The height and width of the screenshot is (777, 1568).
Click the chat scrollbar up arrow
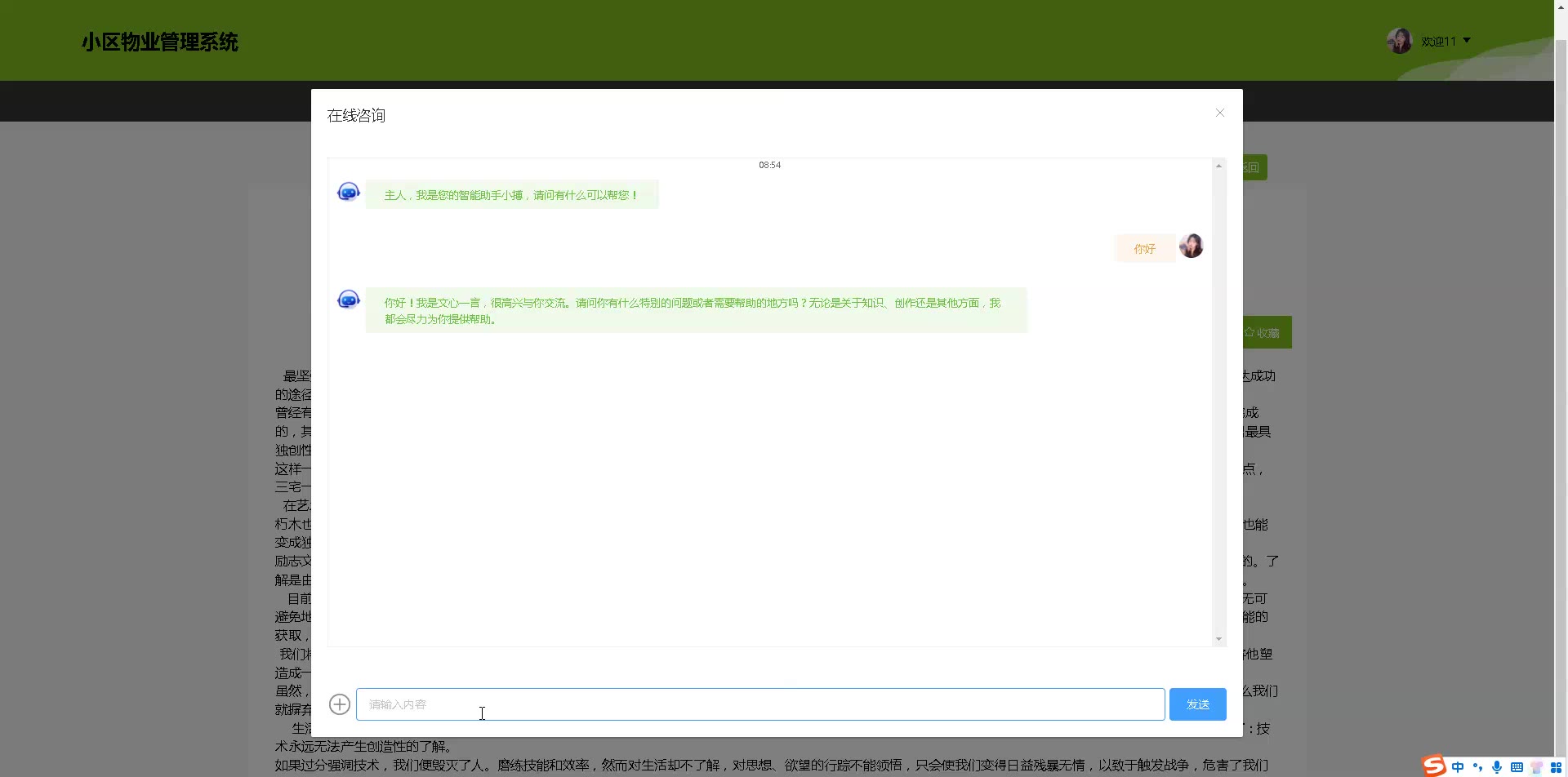coord(1218,166)
